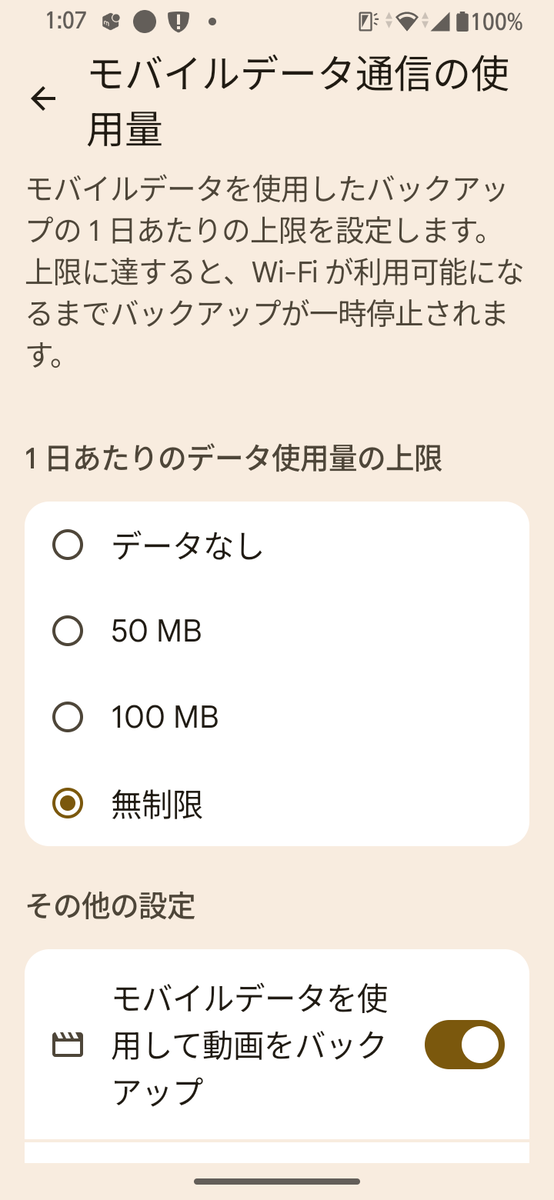The width and height of the screenshot is (554, 1200).
Task: Tap the 1:07 clock in status bar
Action: click(x=65, y=21)
